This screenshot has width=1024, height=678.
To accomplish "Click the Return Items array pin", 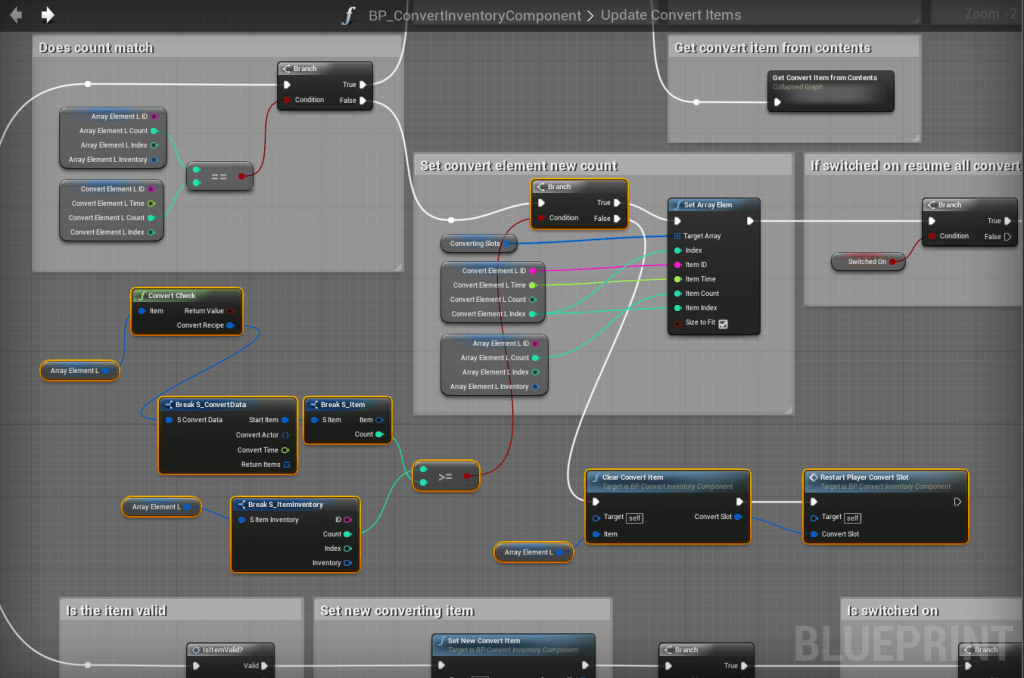I will (287, 464).
